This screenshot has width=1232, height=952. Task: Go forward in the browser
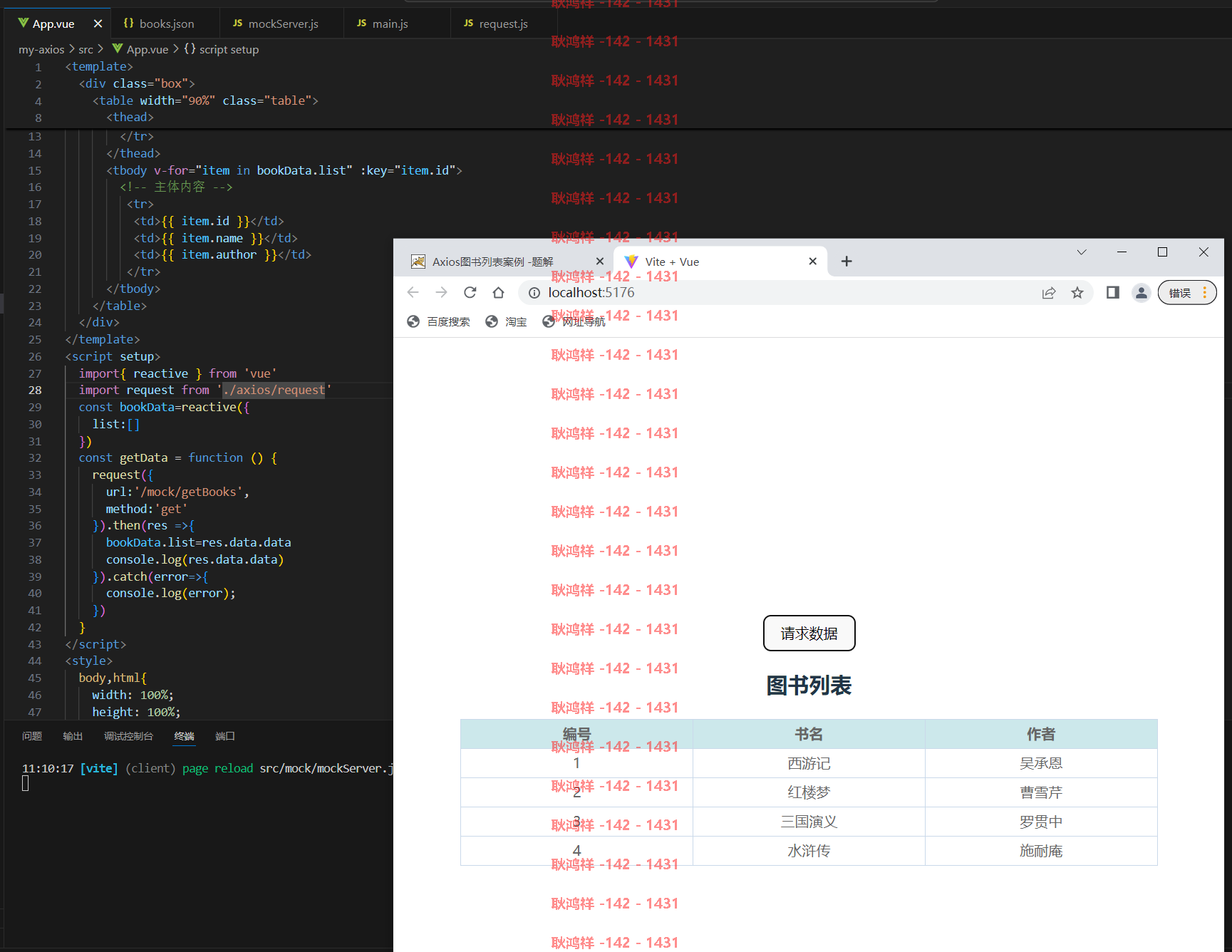pos(442,292)
